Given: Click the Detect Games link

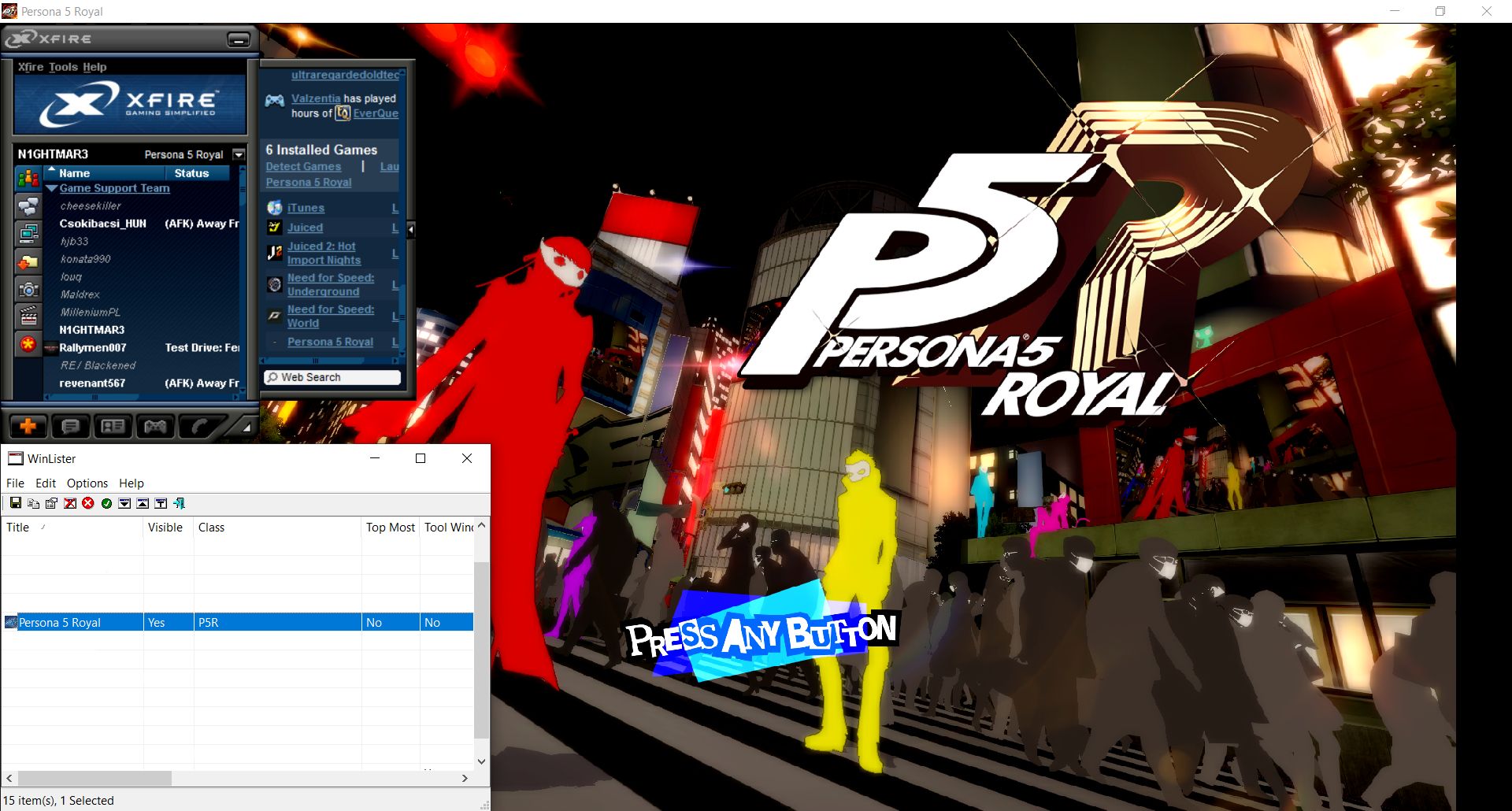Looking at the screenshot, I should (x=303, y=166).
